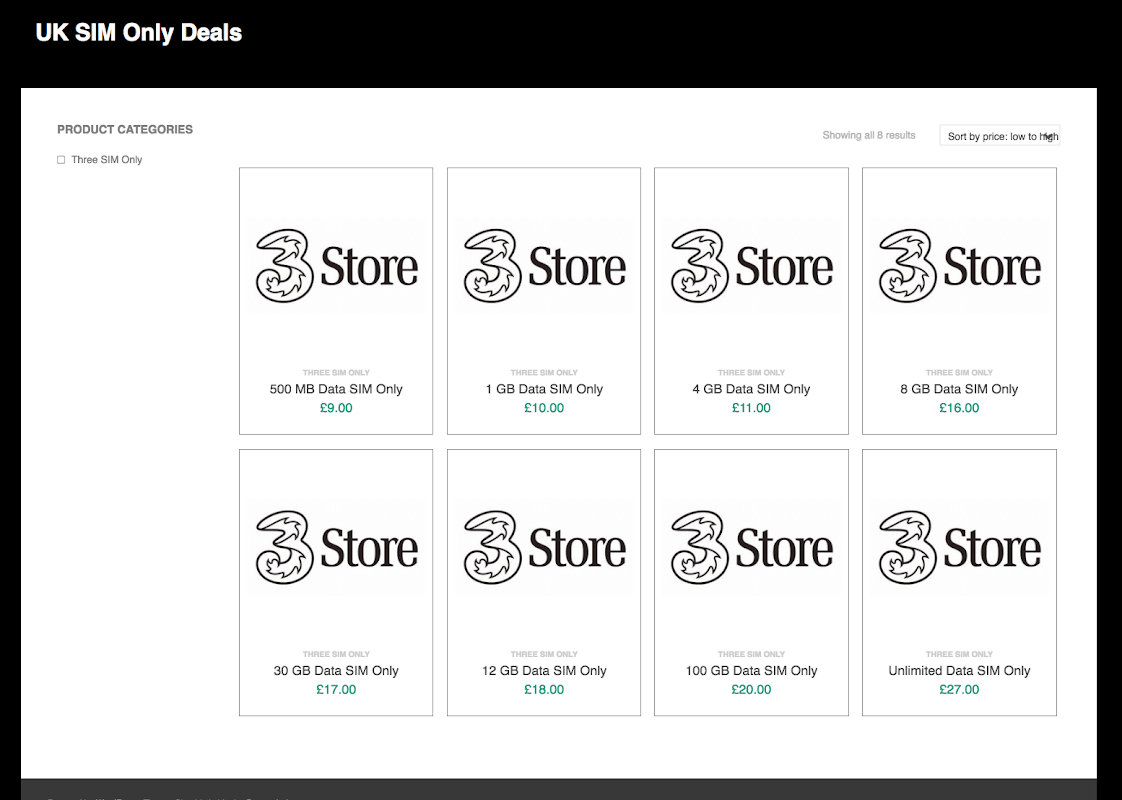Click the Three SIM Only category label in sidebar
The image size is (1122, 800).
coord(107,160)
